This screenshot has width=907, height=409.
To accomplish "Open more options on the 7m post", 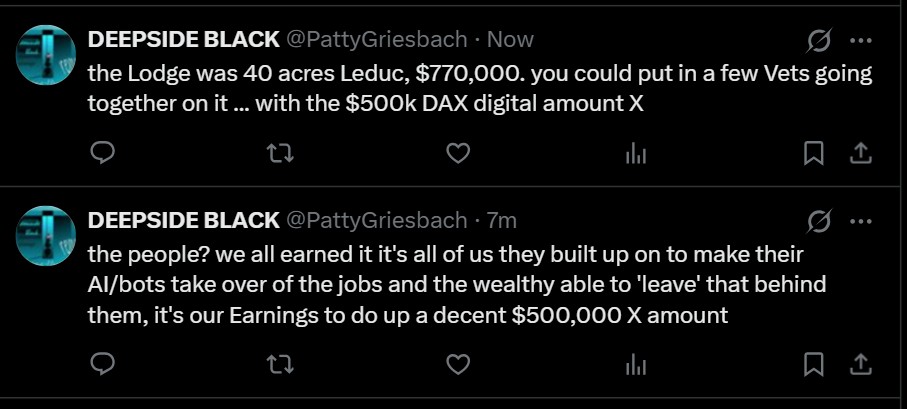I will (859, 221).
